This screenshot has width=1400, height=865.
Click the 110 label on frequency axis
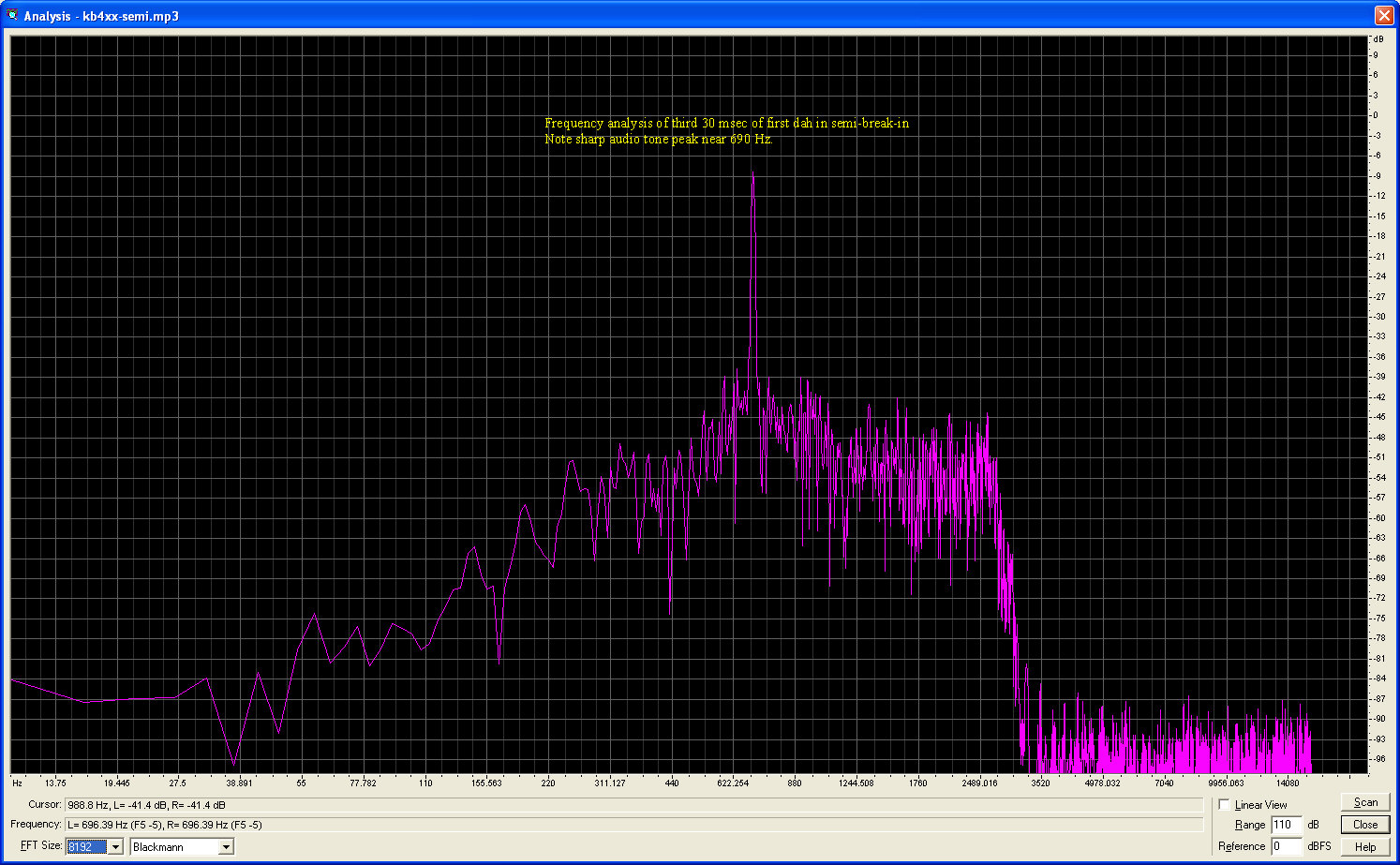coord(425,783)
